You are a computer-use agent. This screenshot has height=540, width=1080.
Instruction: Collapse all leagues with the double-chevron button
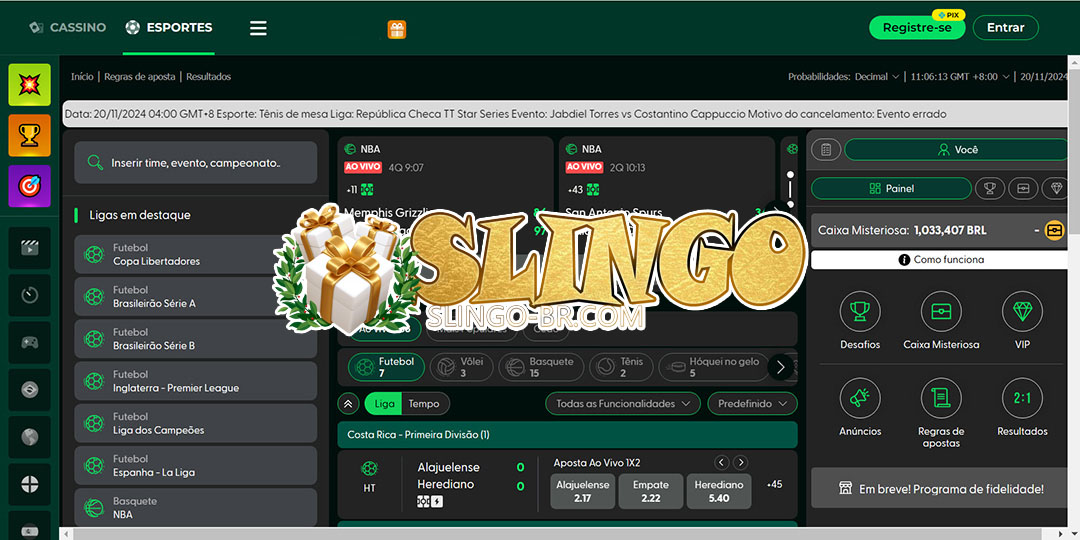coord(348,404)
